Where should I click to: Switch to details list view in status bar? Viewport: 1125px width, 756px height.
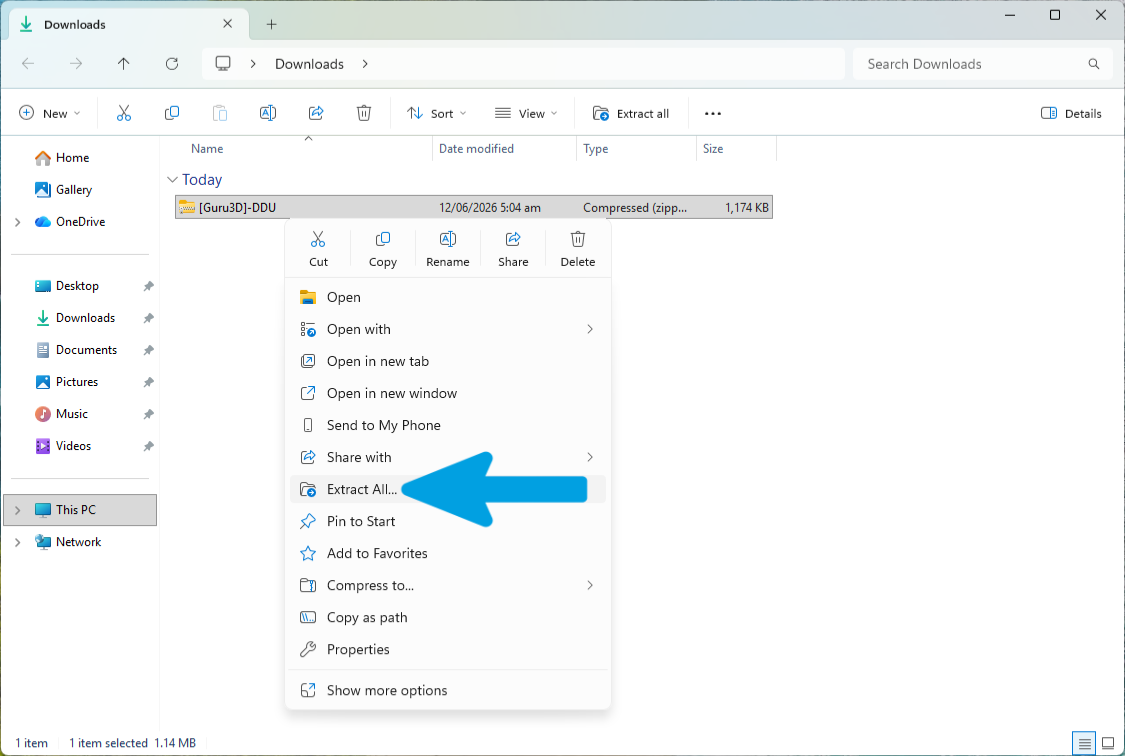[1084, 743]
